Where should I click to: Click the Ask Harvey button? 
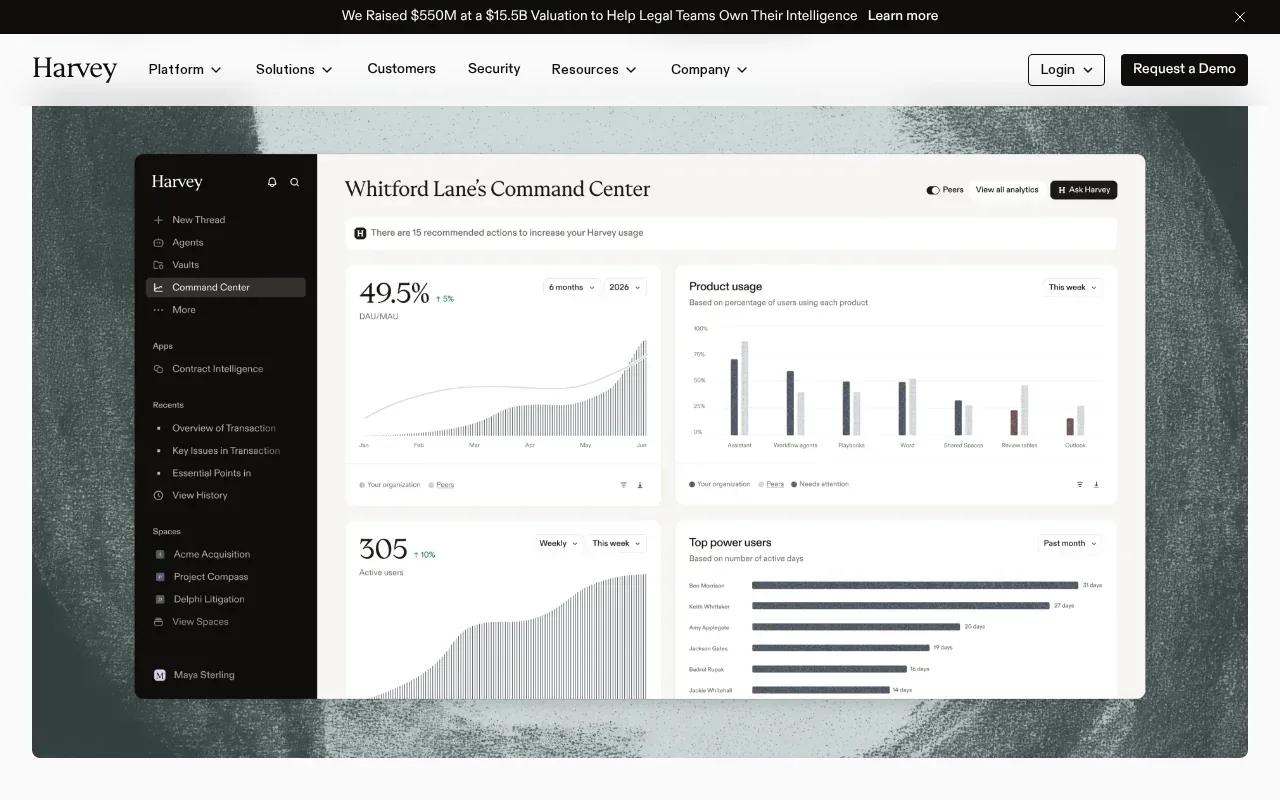click(x=1084, y=190)
